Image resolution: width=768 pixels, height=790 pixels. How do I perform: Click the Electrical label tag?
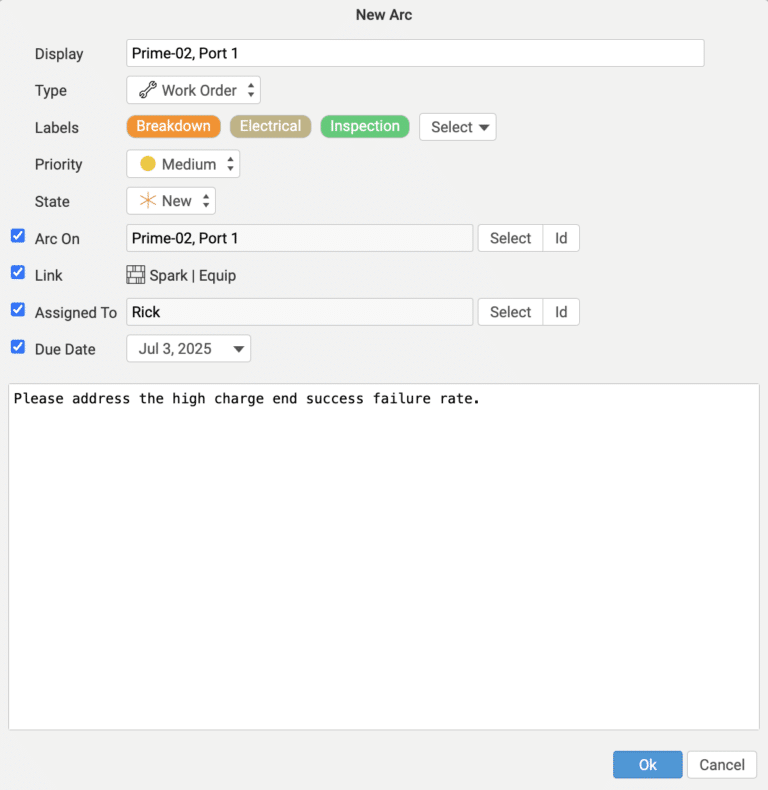[x=270, y=126]
